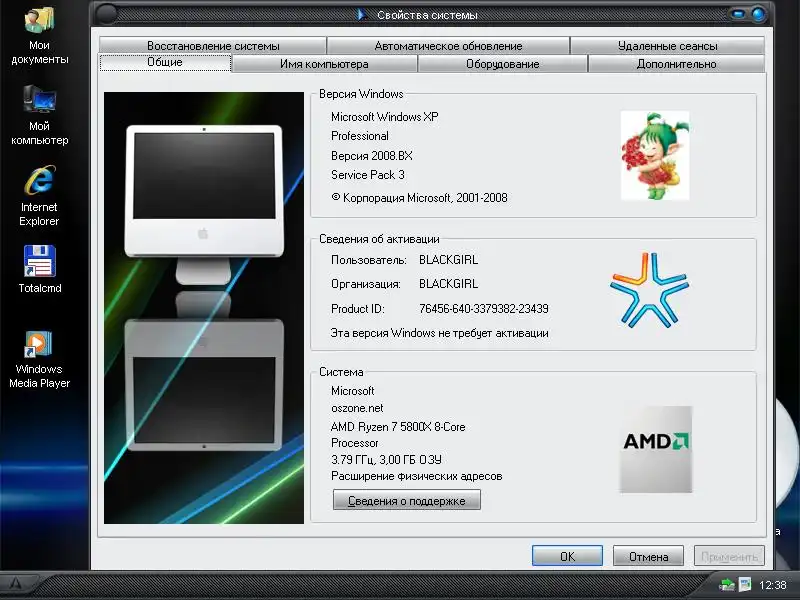800x600 pixels.
Task: Click the Применить button
Action: [729, 556]
